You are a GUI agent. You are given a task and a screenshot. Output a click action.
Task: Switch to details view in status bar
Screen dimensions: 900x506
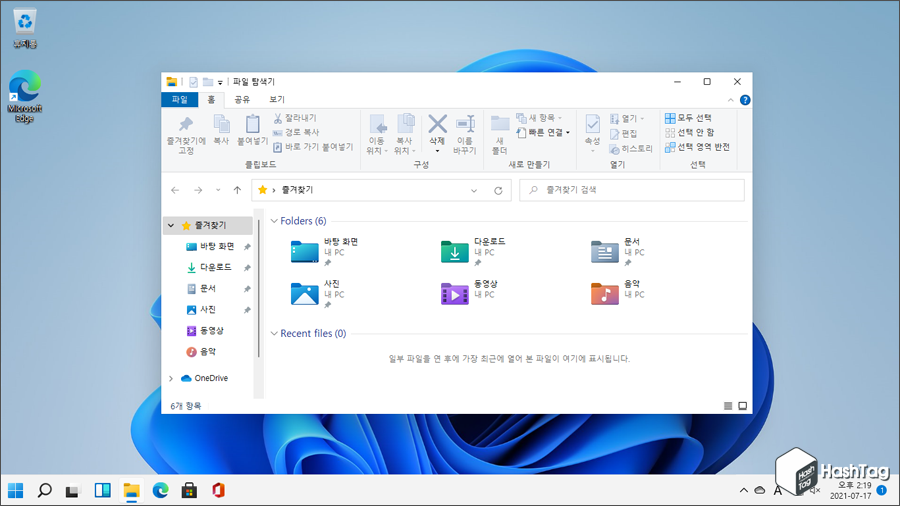[728, 406]
